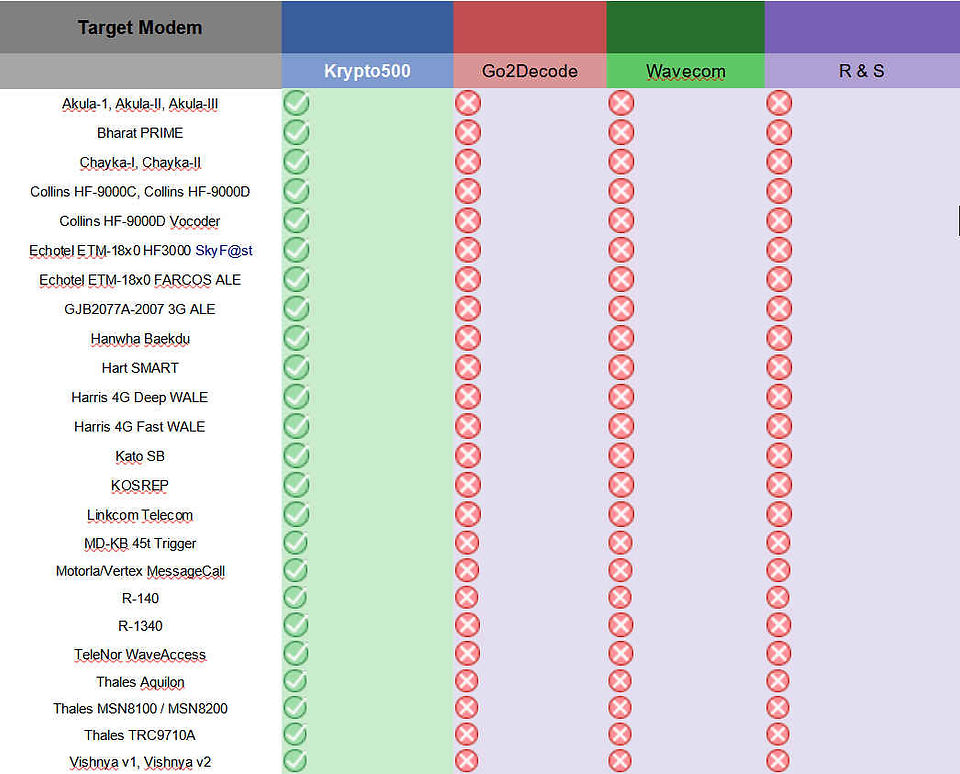Click the R & S cross for Echotel HF3000 SkyF@st
The height and width of the screenshot is (774, 960).
pyautogui.click(x=779, y=250)
